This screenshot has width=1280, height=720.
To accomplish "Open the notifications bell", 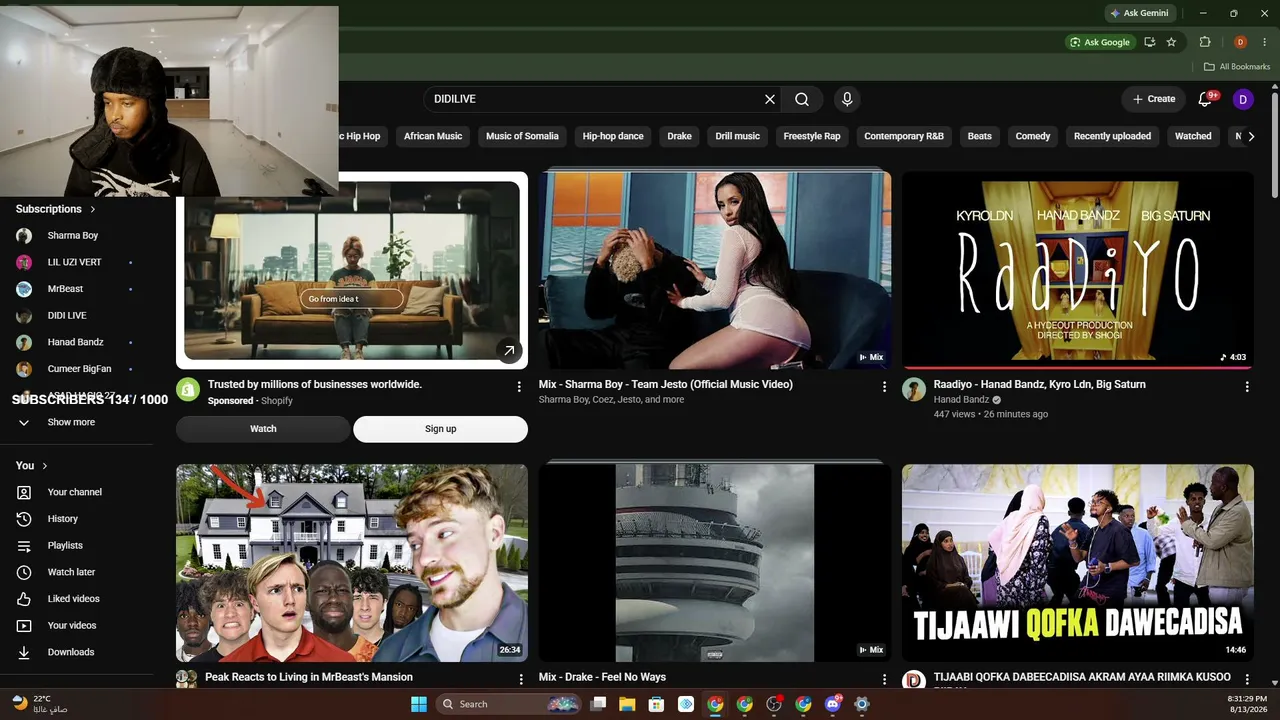I will pos(1206,99).
